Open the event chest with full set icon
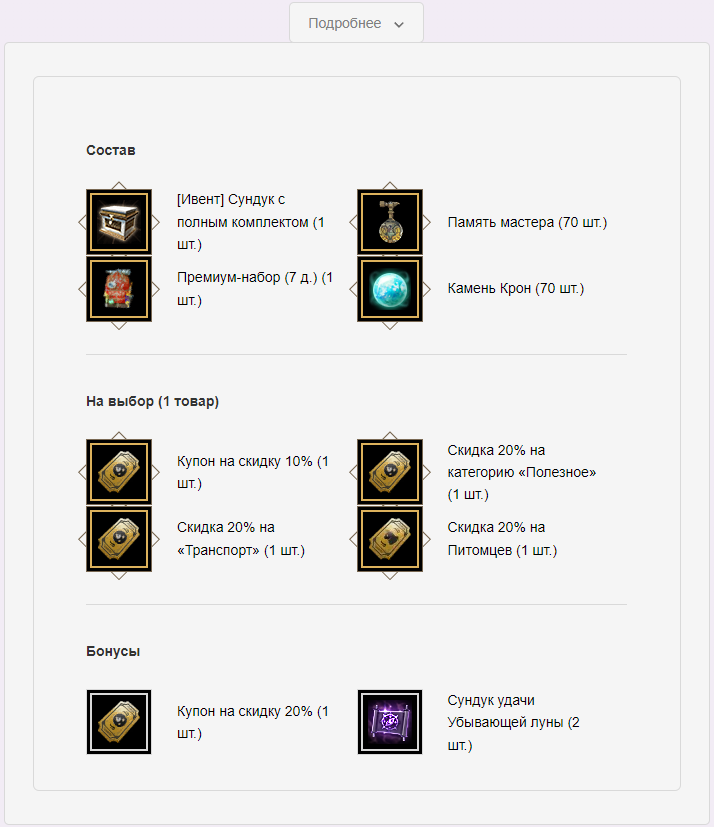Screen dimensions: 714x827 pyautogui.click(x=119, y=222)
